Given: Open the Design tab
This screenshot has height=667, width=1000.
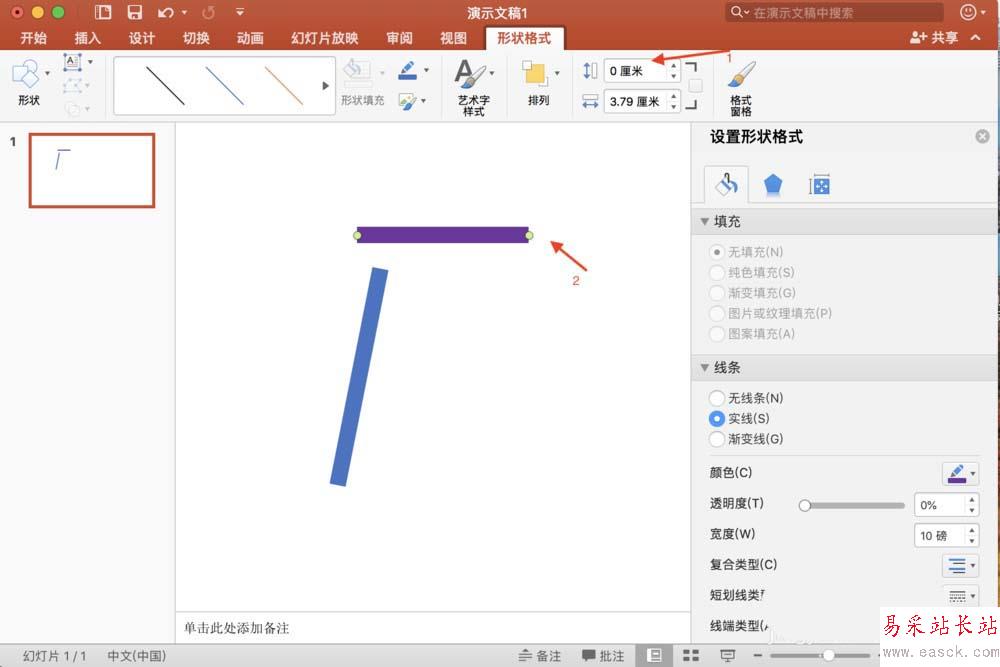Looking at the screenshot, I should [x=142, y=38].
